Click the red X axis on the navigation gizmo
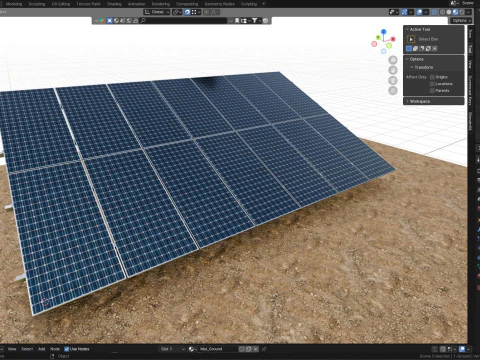The height and width of the screenshot is (360, 480). pos(393,39)
